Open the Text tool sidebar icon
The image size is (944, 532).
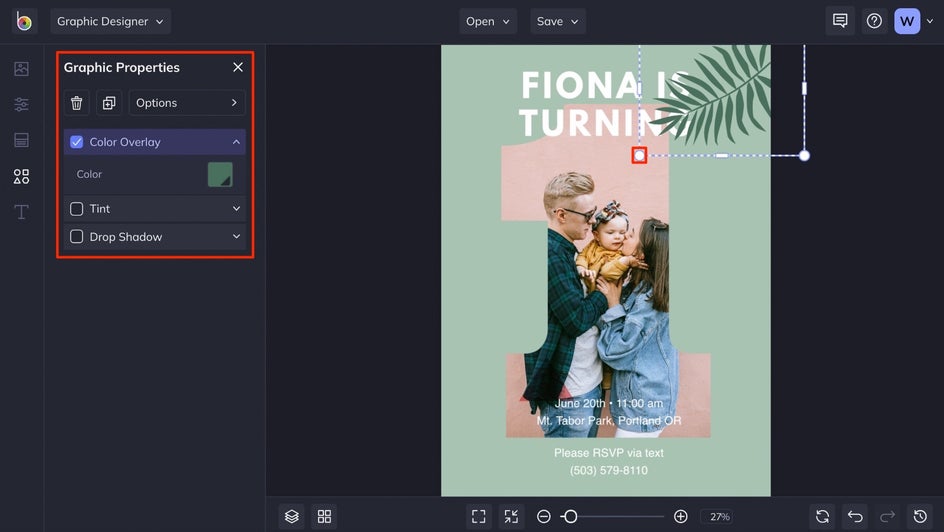[x=21, y=212]
